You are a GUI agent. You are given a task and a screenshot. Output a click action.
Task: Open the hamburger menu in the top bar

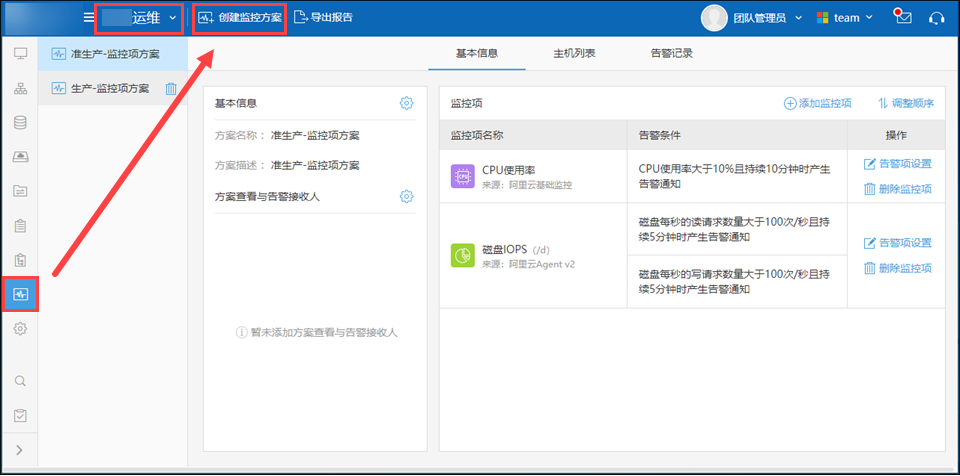tap(89, 17)
